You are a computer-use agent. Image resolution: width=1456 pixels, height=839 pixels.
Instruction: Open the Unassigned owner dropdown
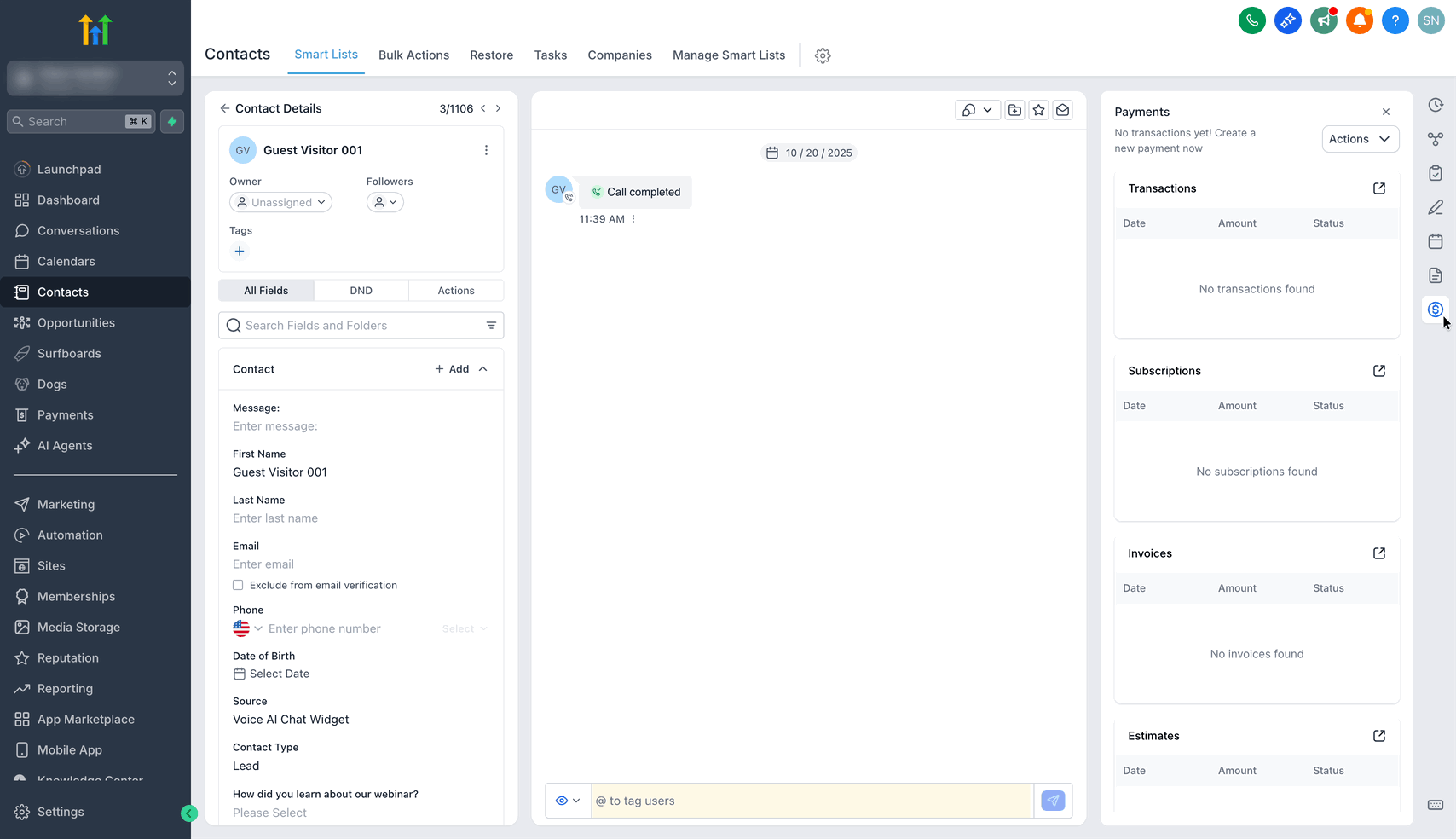click(x=280, y=202)
